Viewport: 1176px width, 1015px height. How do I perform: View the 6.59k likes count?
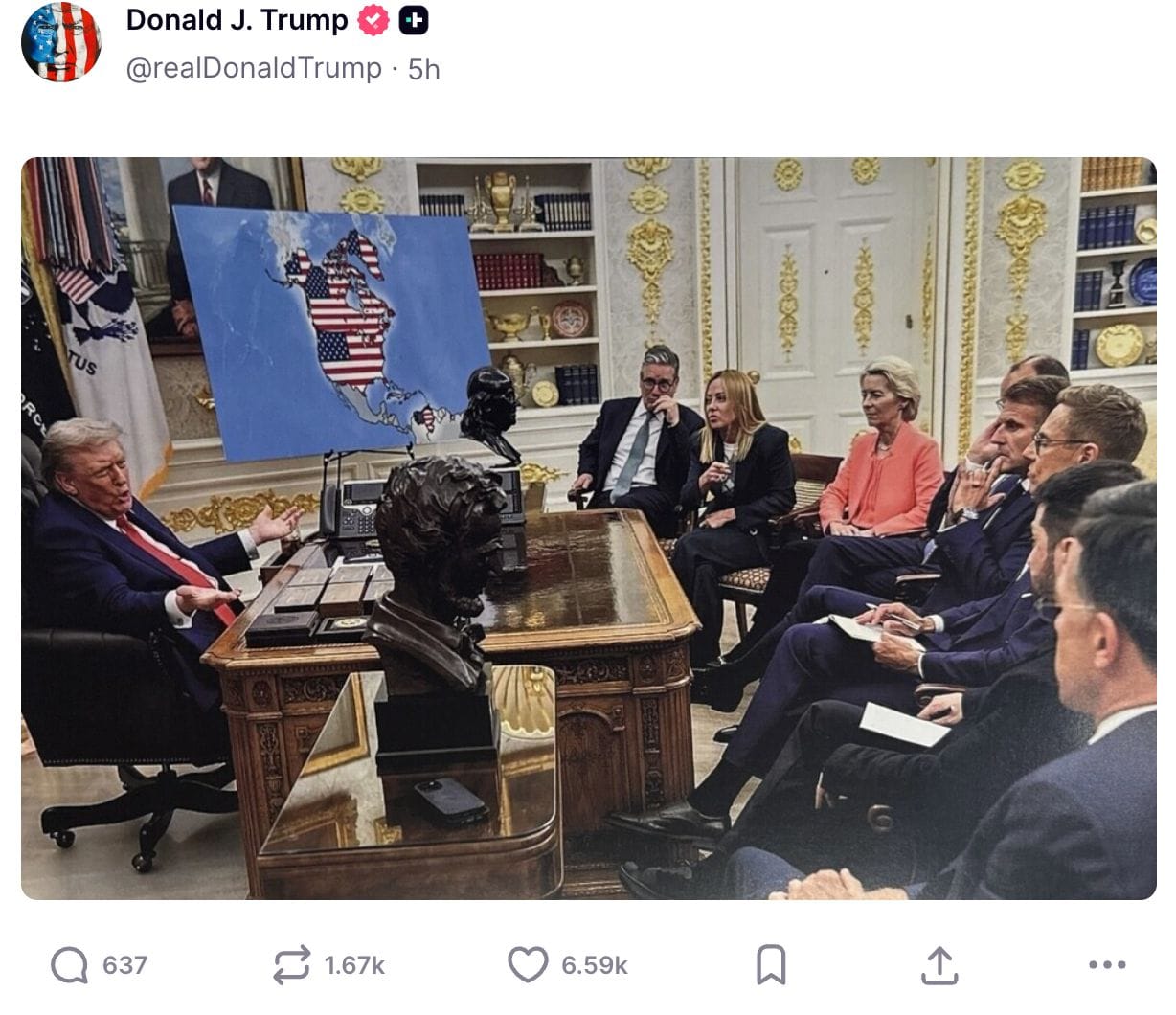595,965
